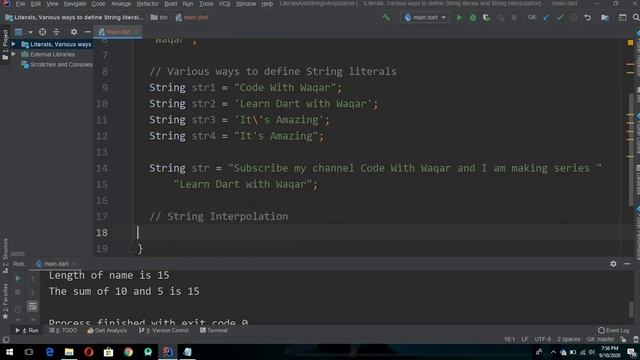Click the collapse all icon in Project panel
Screen dimensions: 640x360
pos(56,32)
